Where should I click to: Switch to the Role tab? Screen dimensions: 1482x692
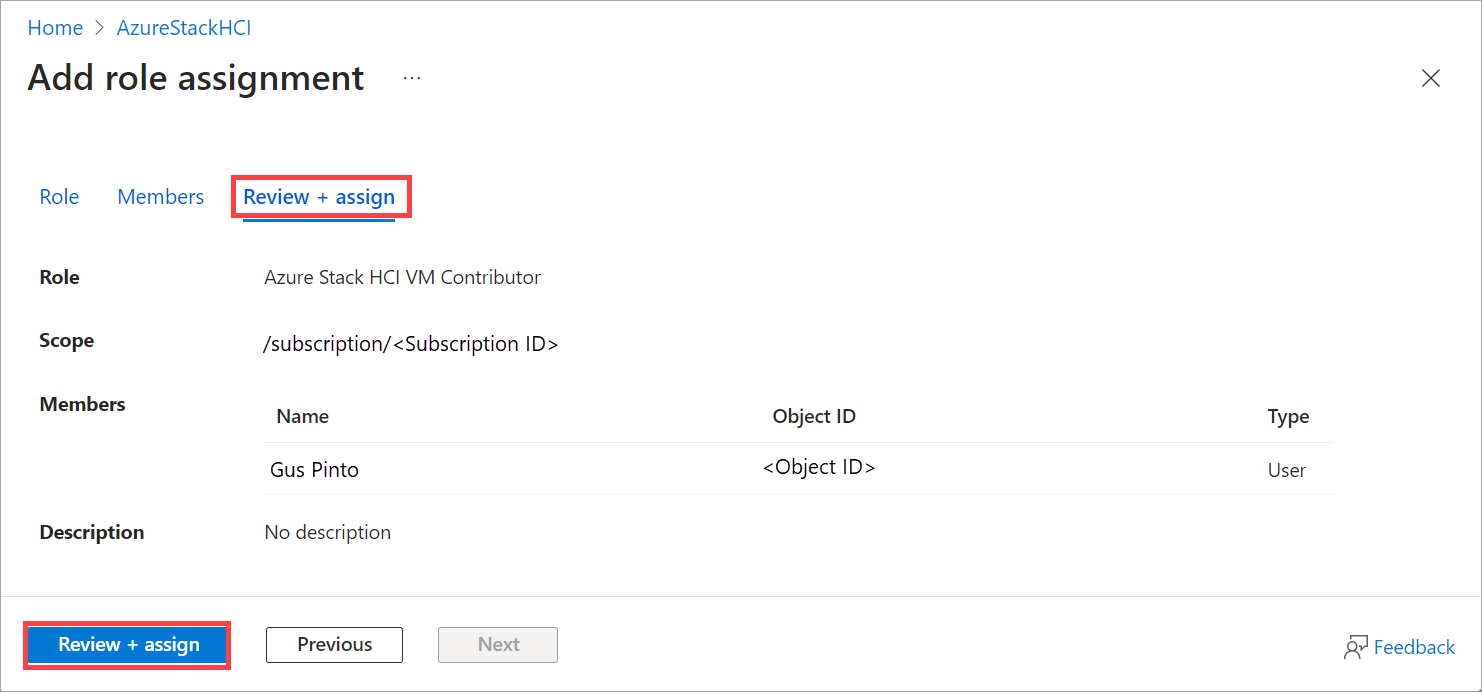point(59,197)
